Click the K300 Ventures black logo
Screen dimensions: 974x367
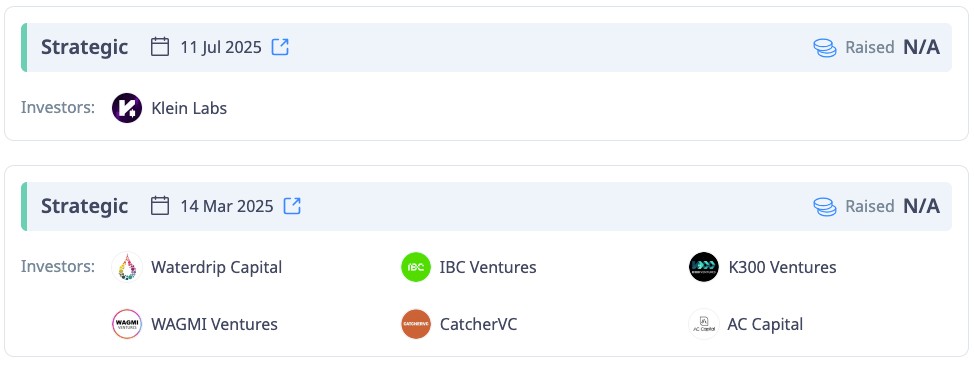pos(704,267)
